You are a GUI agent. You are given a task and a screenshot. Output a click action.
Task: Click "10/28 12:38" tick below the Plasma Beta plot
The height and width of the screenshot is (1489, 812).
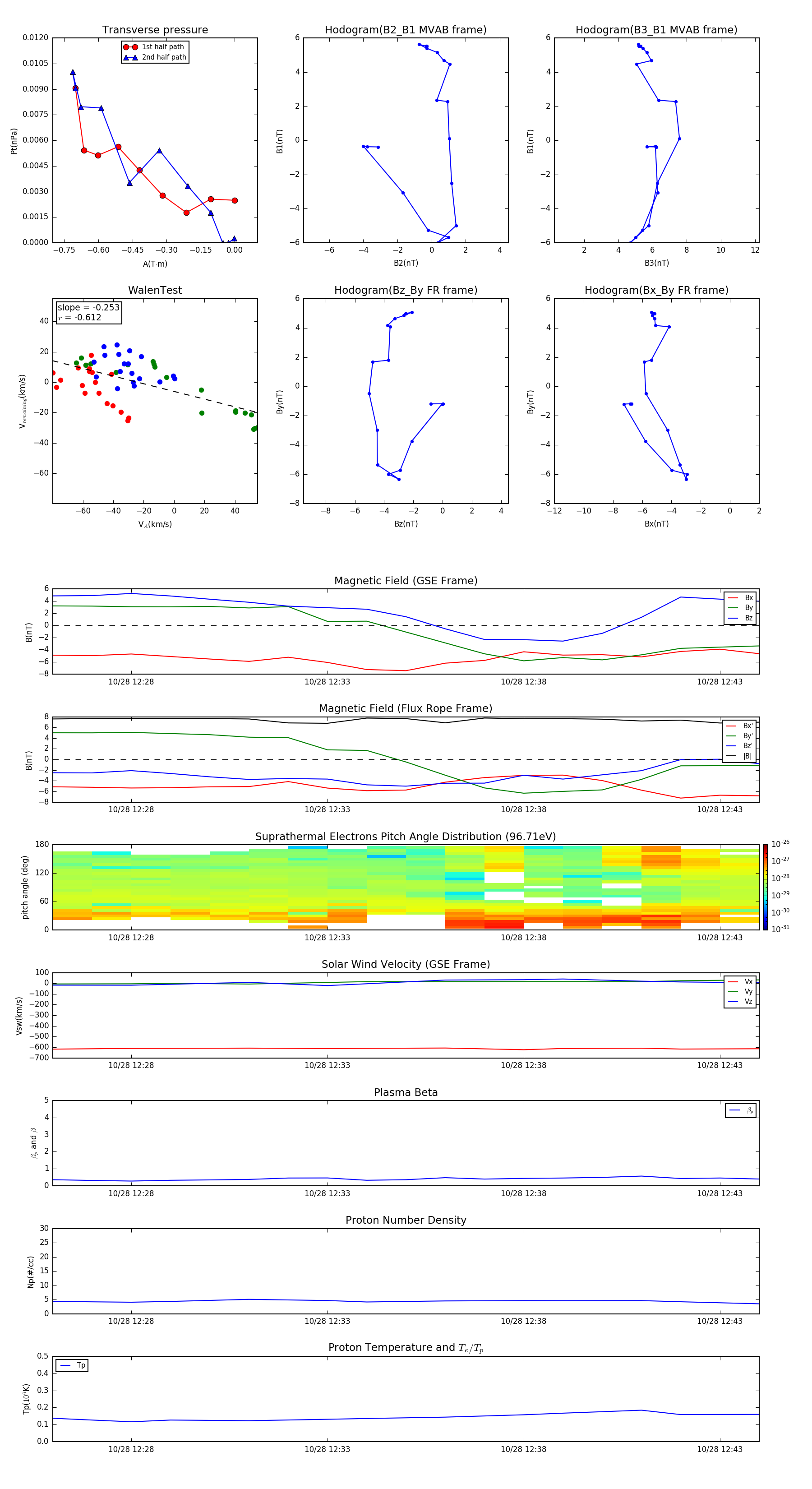[x=523, y=1193]
